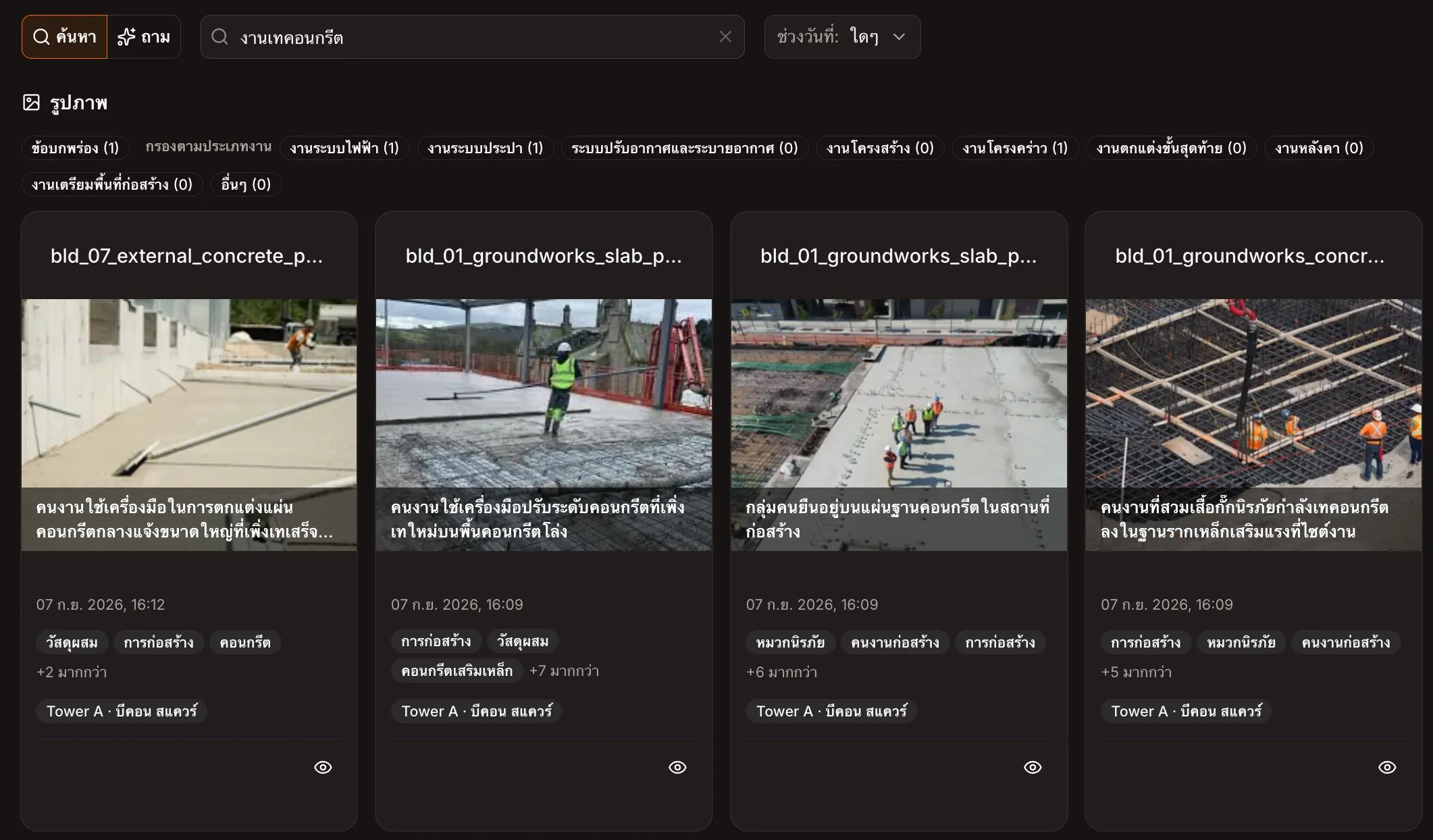
Task: Expand +5 มากกว่า tags on fourth card
Action: pyautogui.click(x=1137, y=672)
